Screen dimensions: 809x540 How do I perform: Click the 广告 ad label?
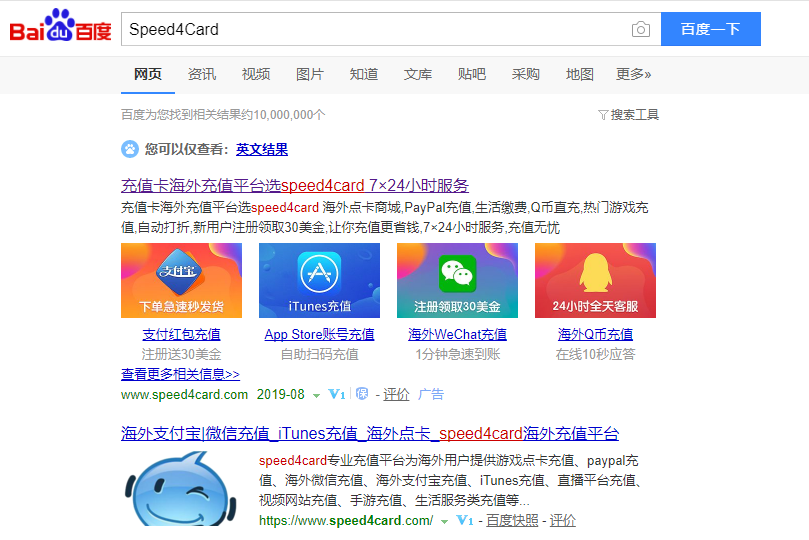coord(431,395)
